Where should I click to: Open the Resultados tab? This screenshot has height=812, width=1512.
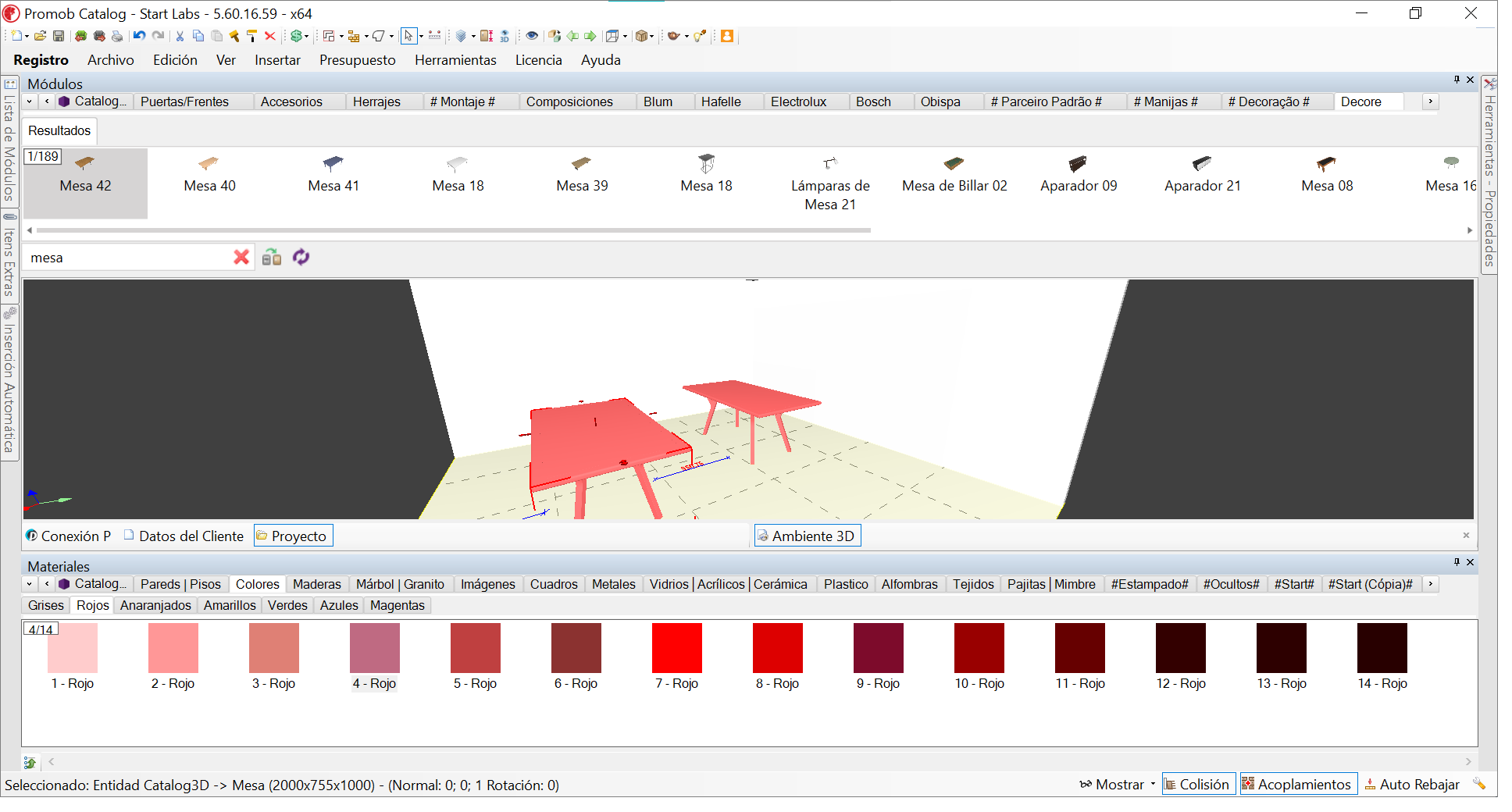(59, 130)
